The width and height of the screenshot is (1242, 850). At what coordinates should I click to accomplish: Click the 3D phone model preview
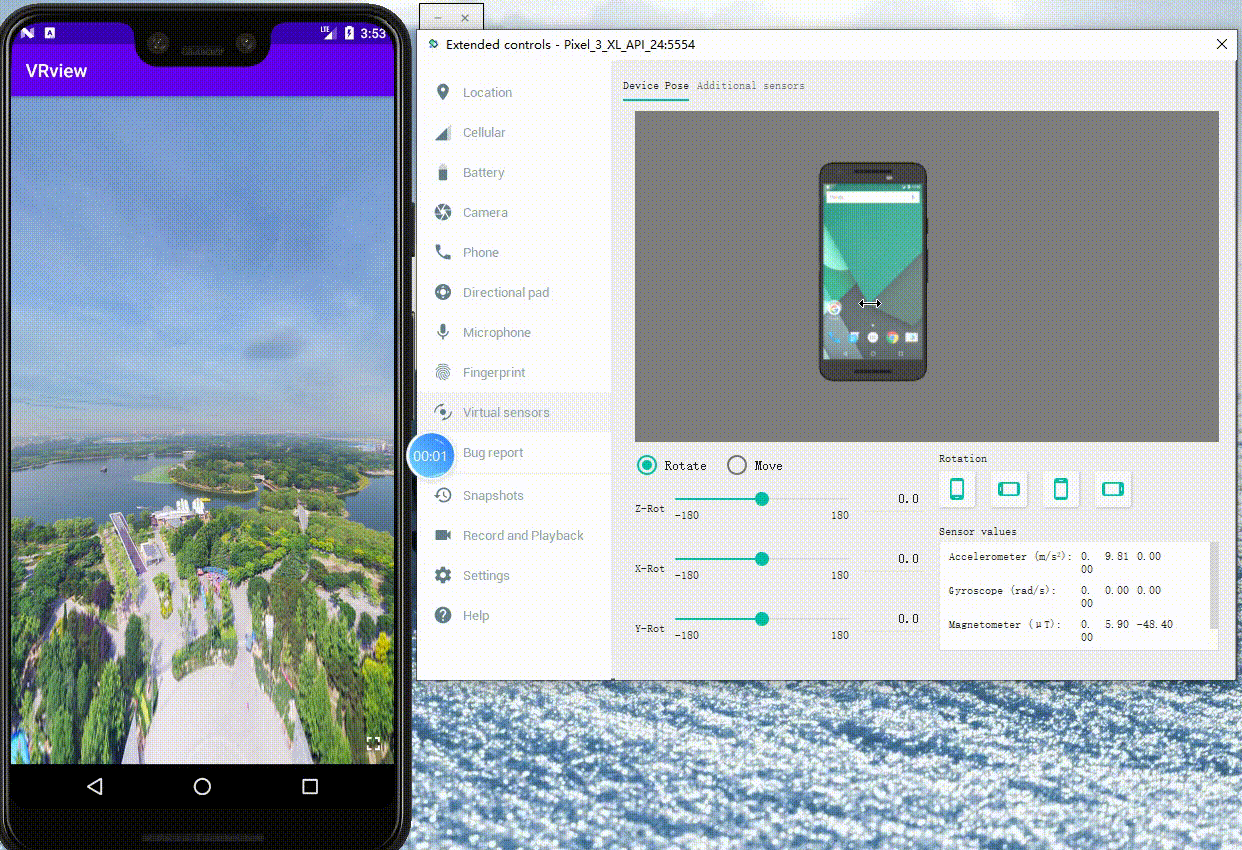click(x=873, y=271)
